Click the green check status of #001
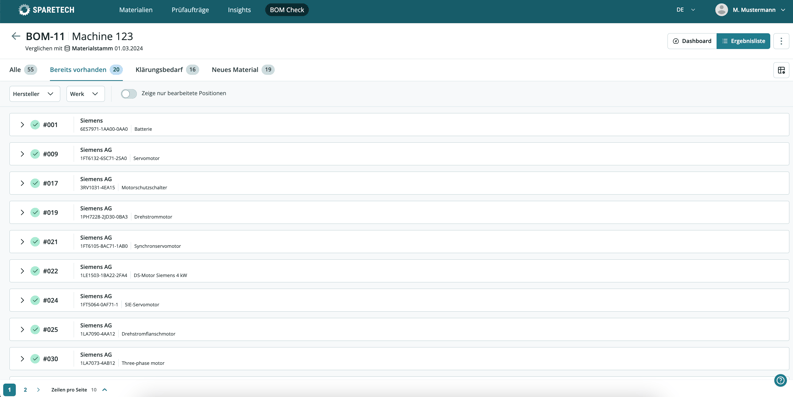Image resolution: width=793 pixels, height=397 pixels. click(35, 125)
